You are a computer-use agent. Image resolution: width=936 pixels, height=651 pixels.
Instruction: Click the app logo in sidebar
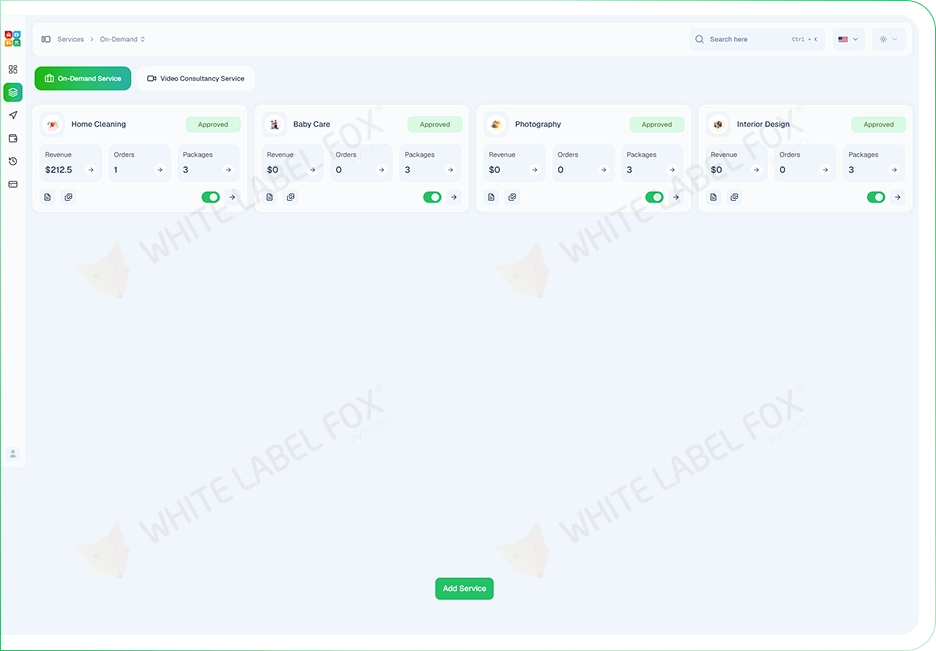tap(13, 39)
